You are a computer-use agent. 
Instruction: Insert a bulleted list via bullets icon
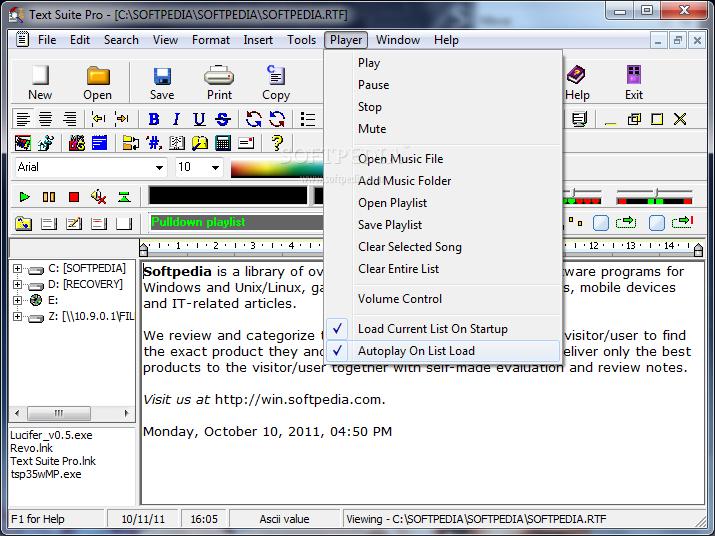coord(308,119)
